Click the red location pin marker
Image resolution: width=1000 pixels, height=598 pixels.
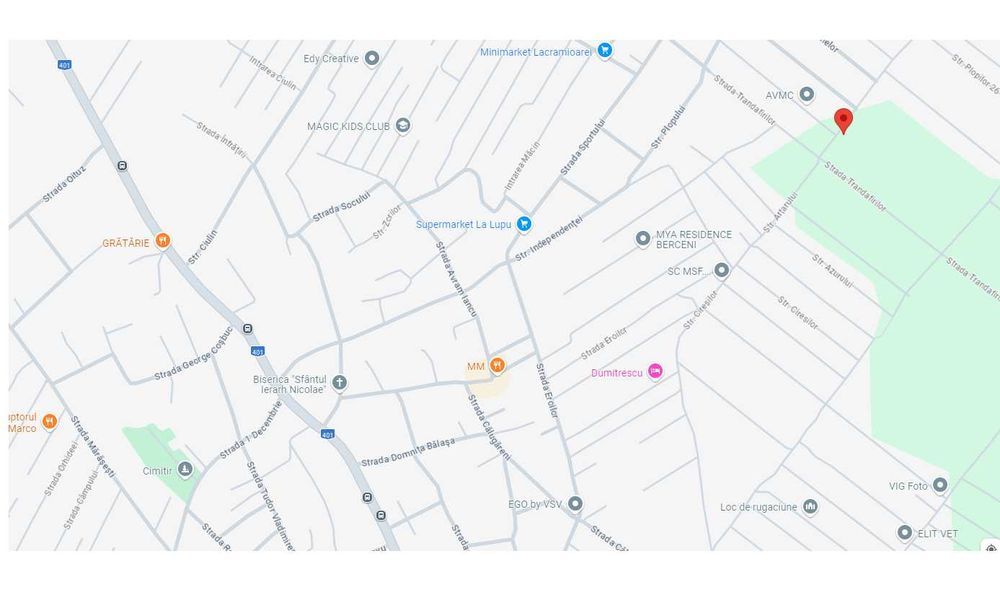point(843,121)
